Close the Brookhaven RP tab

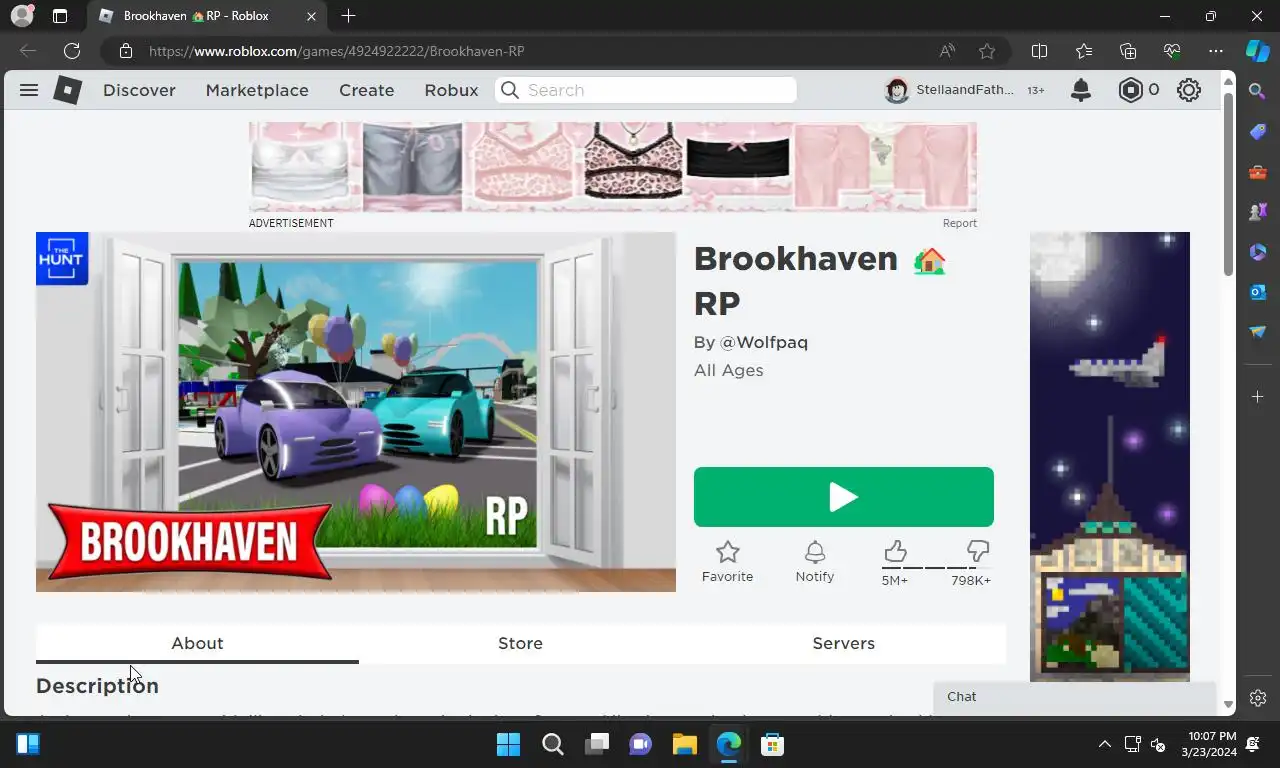(311, 16)
